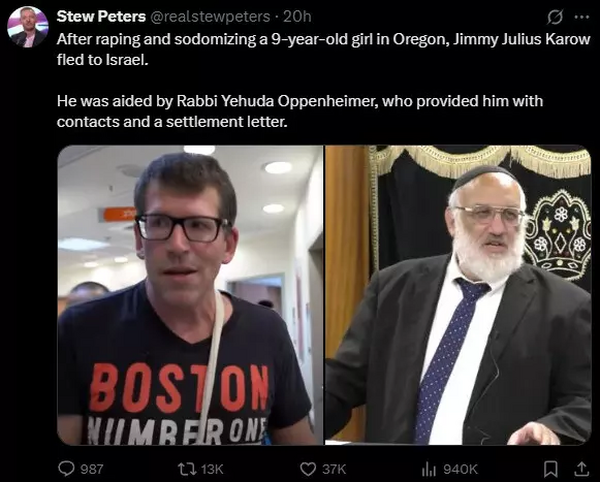Click the 37K likes count
Viewport: 600px width, 482px height.
334,469
